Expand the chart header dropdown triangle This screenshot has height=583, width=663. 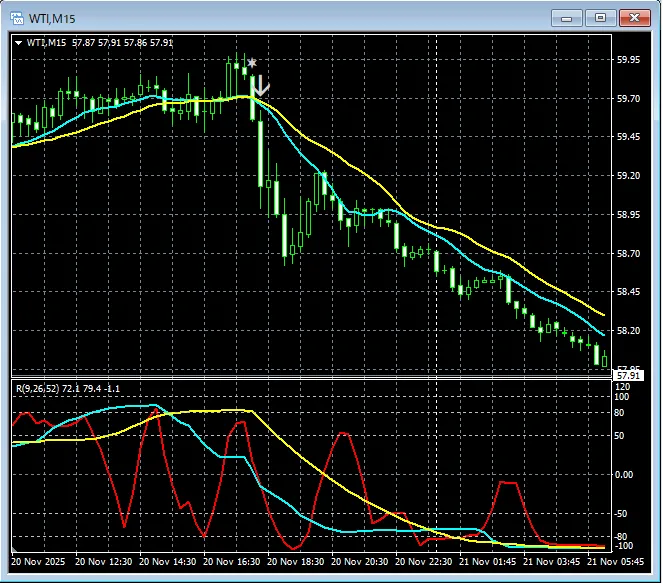coord(19,43)
